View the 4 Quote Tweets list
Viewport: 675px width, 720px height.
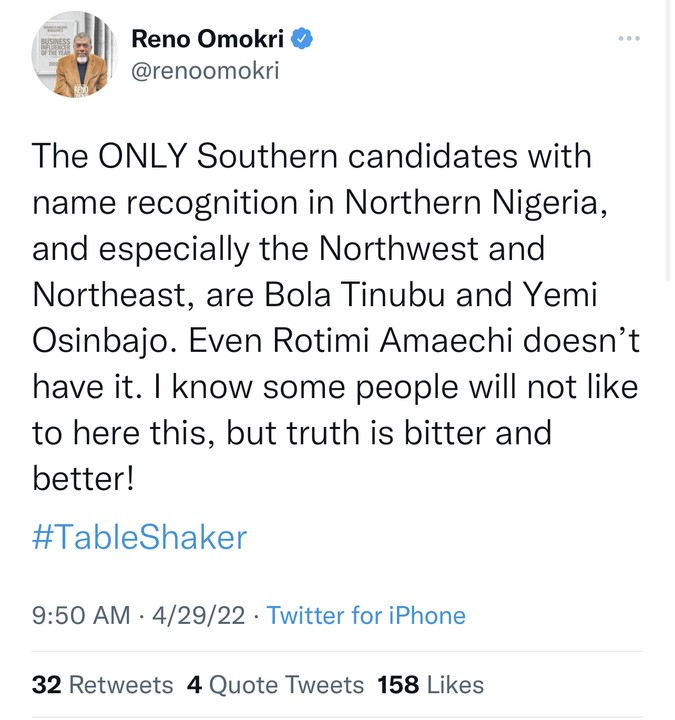(275, 684)
